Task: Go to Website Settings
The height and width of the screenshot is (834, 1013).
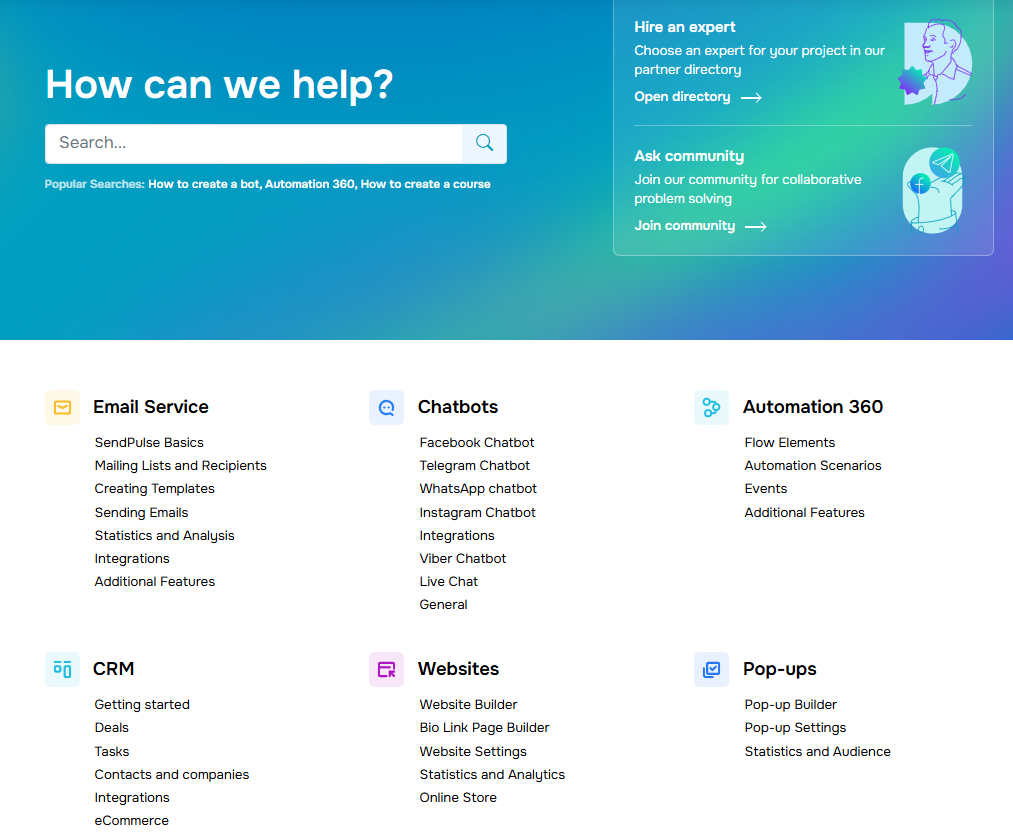Action: pyautogui.click(x=473, y=752)
